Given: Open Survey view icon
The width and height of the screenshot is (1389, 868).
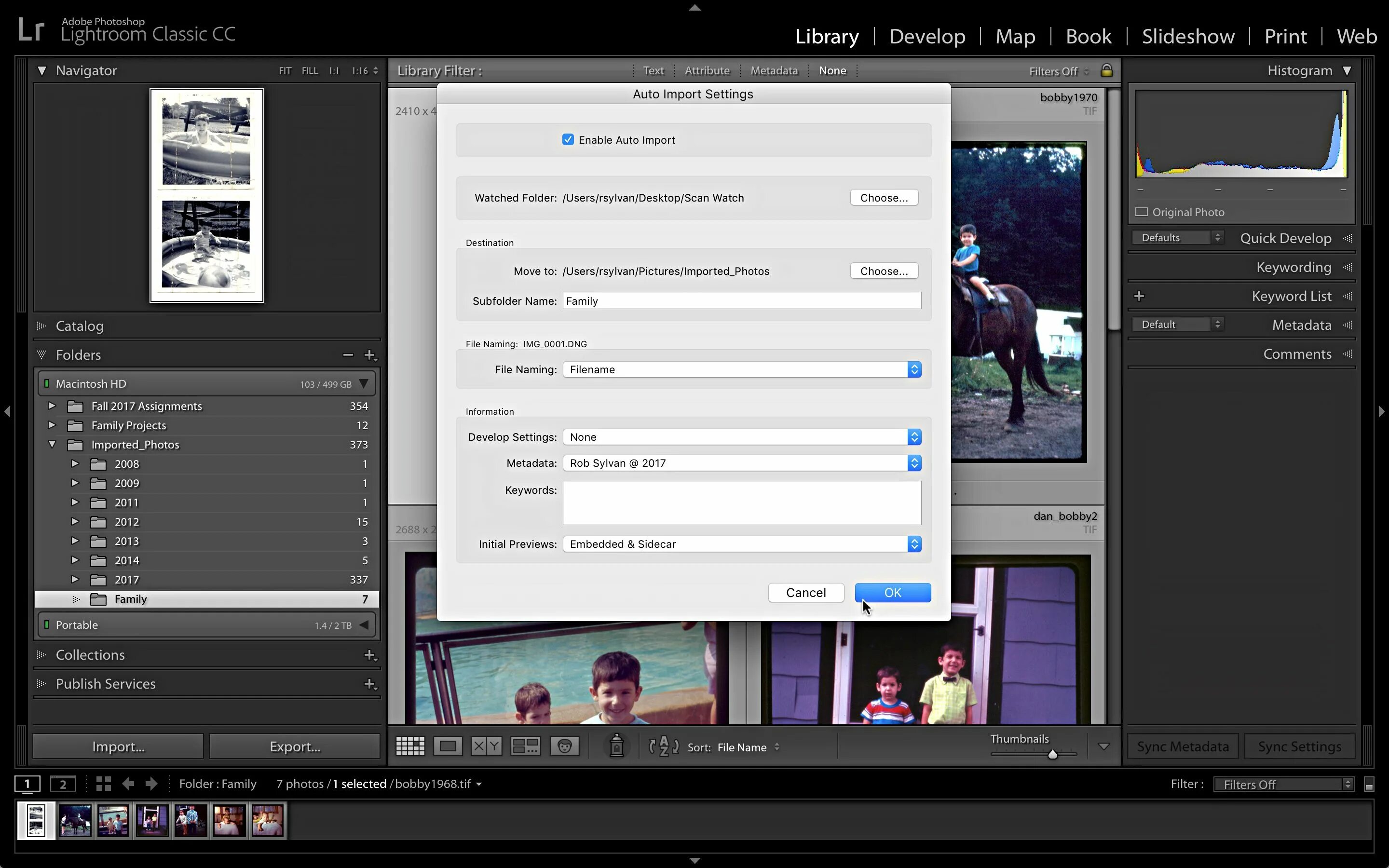Looking at the screenshot, I should (x=525, y=746).
